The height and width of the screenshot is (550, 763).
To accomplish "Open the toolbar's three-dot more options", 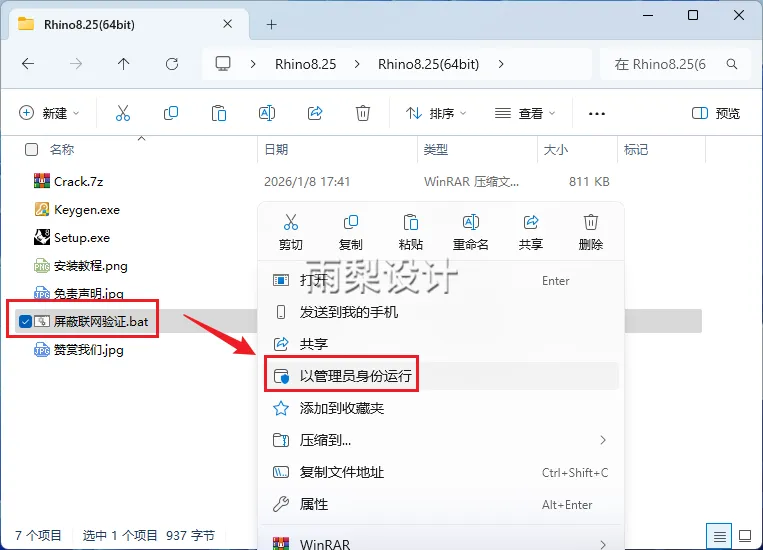I will (x=597, y=113).
